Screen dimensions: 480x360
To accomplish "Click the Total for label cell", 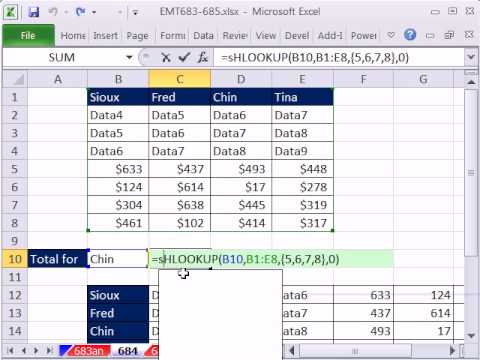I will click(x=57, y=259).
